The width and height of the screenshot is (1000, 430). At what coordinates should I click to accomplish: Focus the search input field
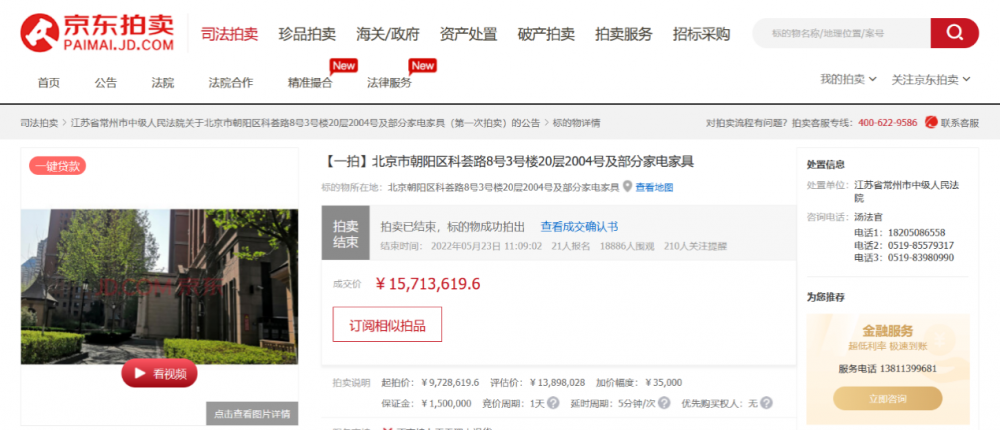[x=841, y=33]
